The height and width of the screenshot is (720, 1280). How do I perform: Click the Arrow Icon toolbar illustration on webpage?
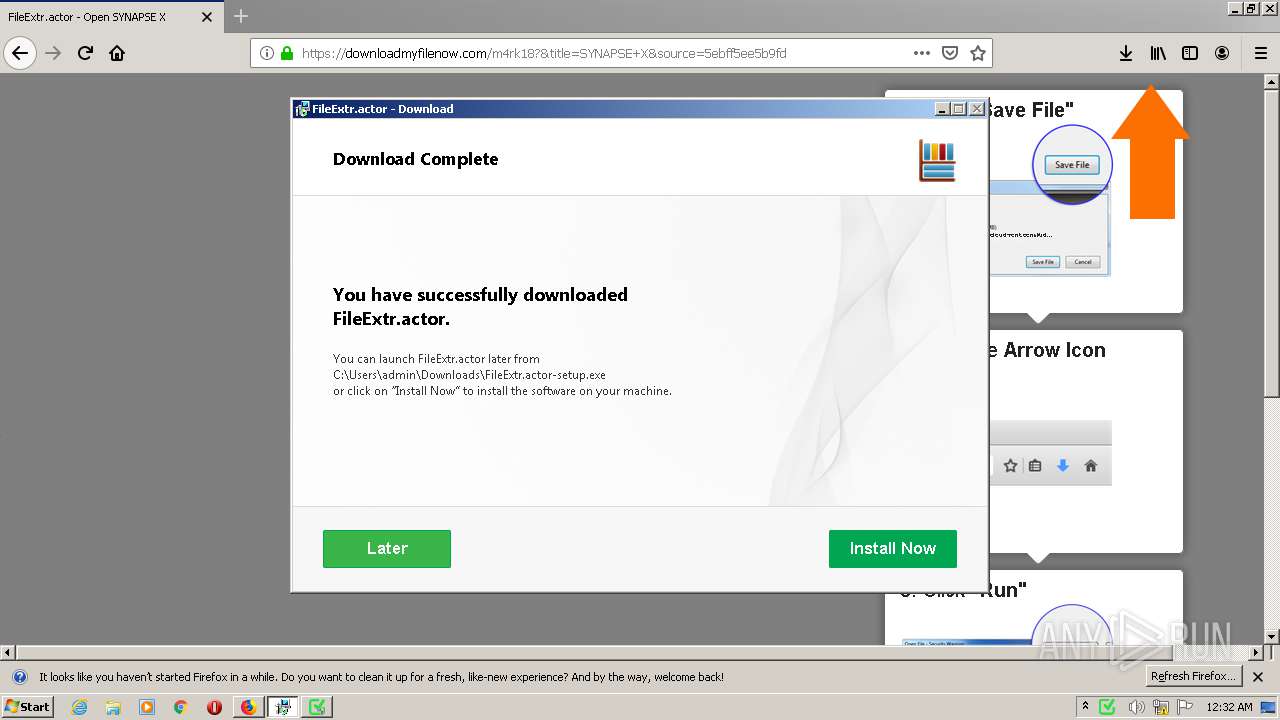click(x=1050, y=453)
